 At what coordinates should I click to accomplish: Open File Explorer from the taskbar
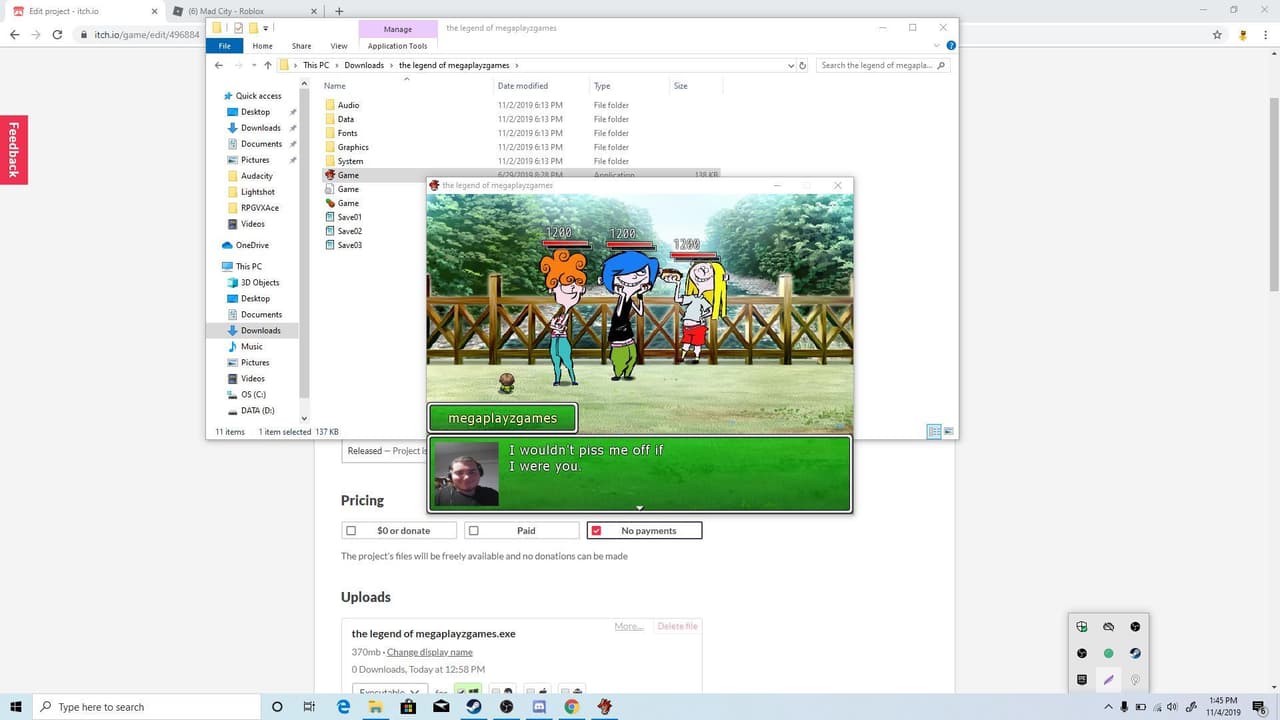pyautogui.click(x=375, y=707)
